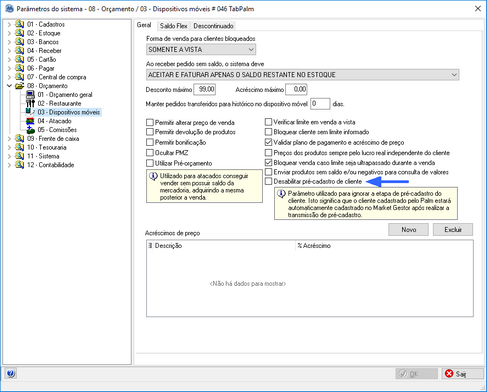Click the 07 - Central de compra folder icon
This screenshot has height=392, width=487.
point(20,77)
